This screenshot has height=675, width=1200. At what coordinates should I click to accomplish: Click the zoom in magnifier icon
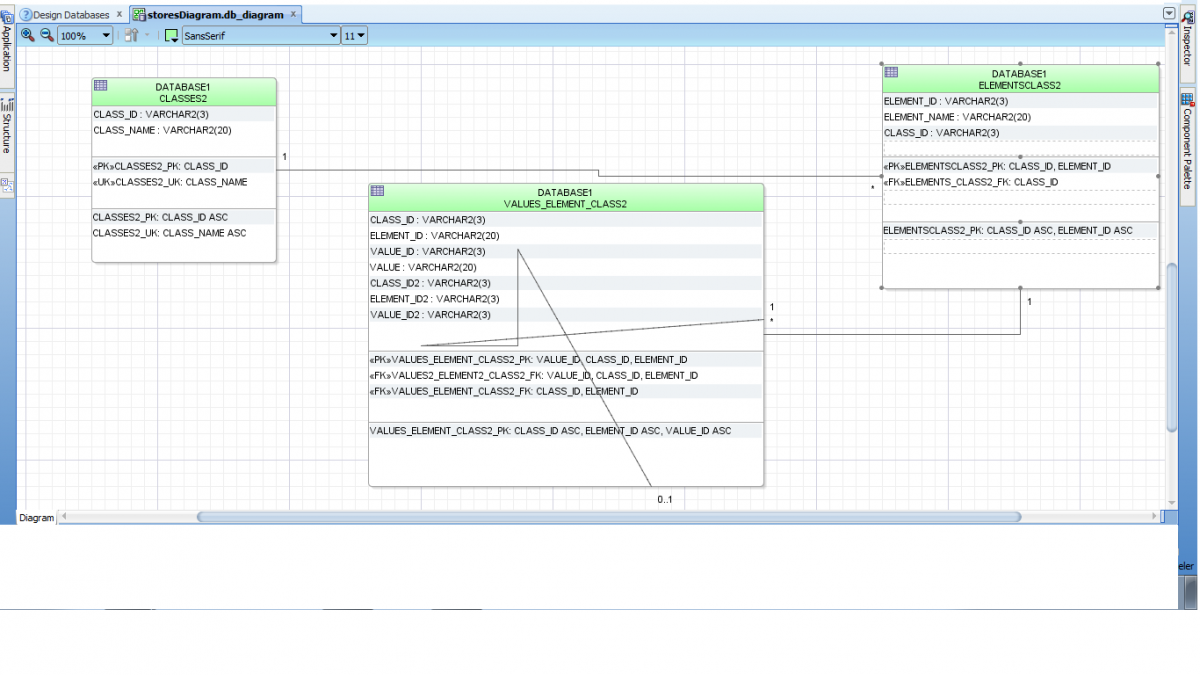point(28,35)
